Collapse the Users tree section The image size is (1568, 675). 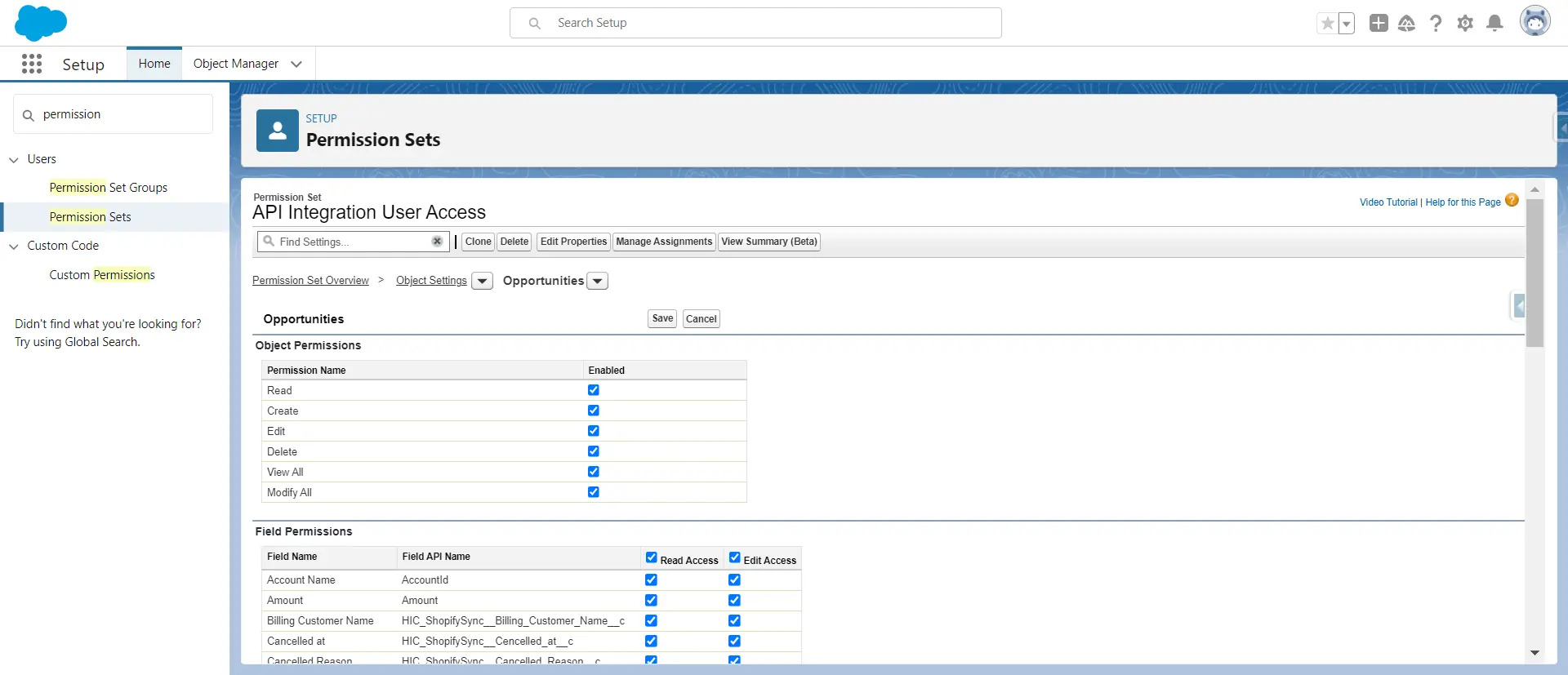(x=14, y=160)
